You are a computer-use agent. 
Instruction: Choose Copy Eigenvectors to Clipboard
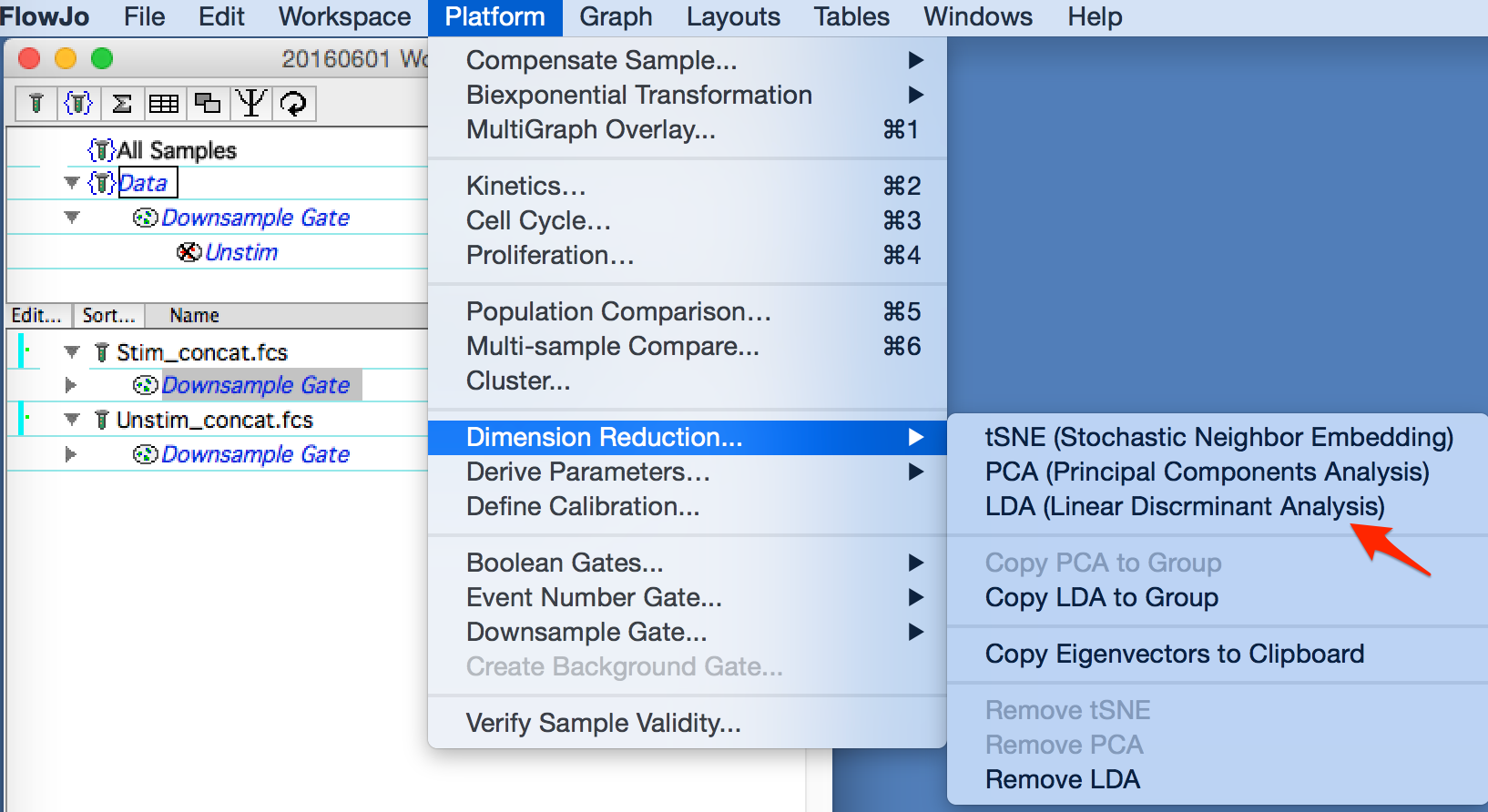coord(1218,654)
